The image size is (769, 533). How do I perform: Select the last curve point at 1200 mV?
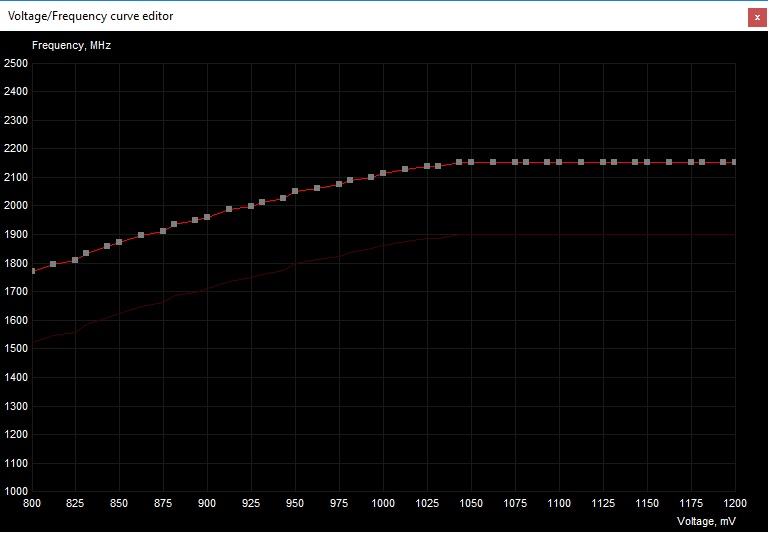(734, 162)
